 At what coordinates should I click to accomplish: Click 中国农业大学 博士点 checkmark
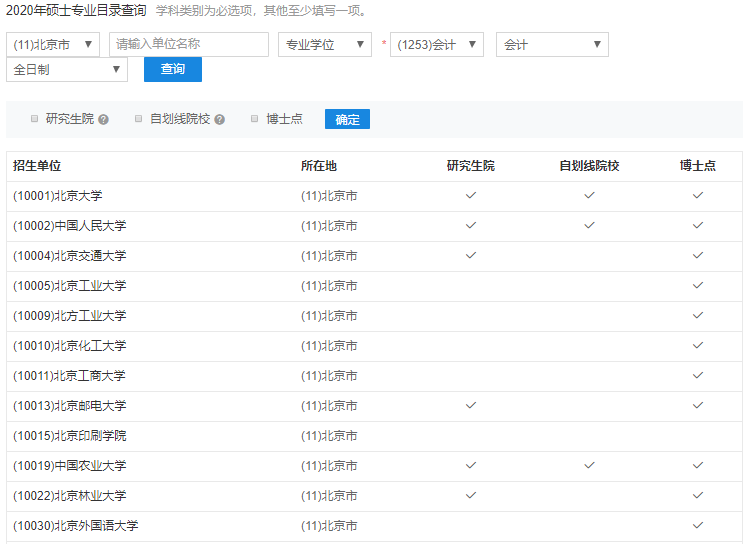698,465
